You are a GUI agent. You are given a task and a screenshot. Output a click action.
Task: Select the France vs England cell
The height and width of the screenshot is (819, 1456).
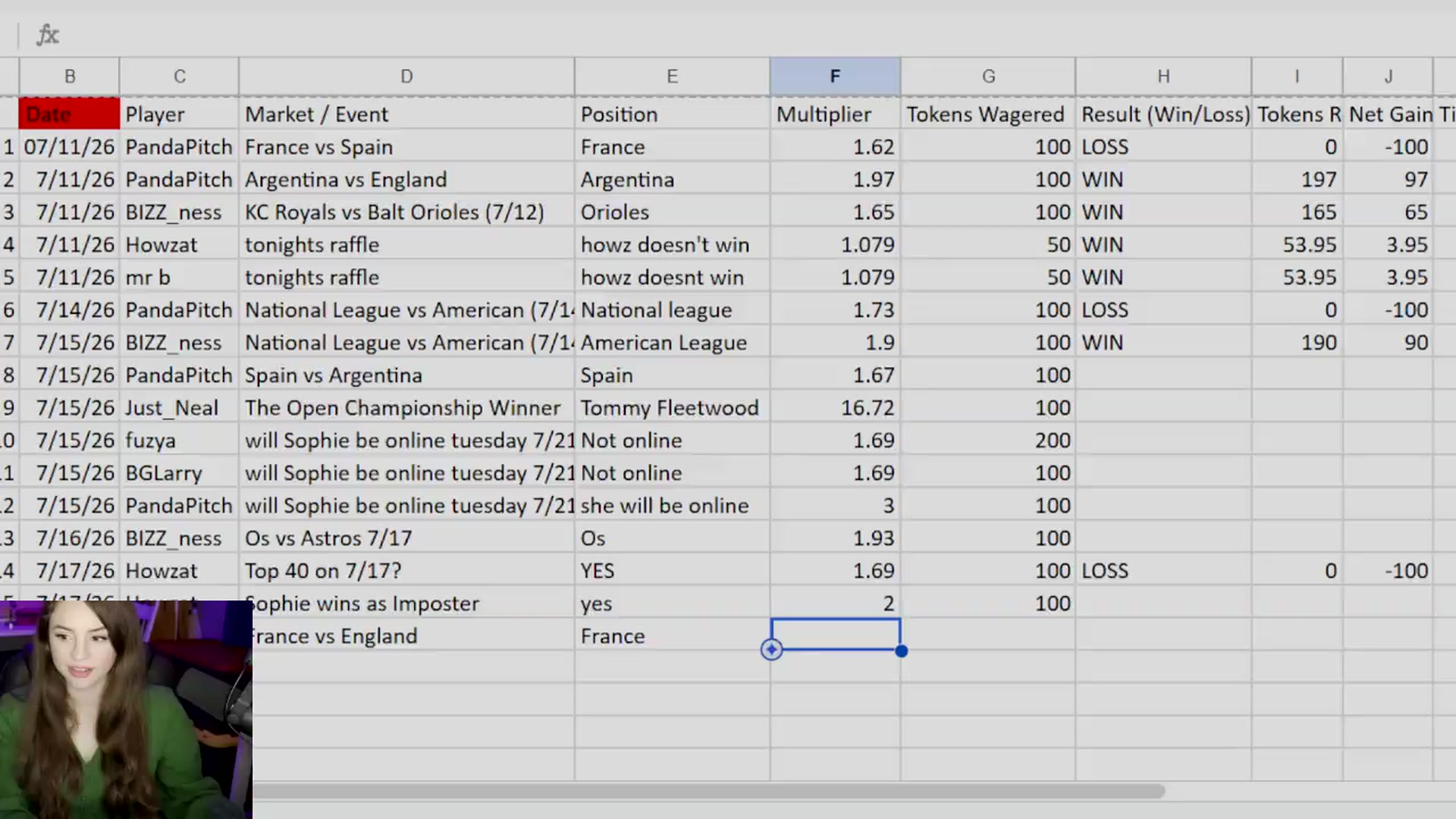click(x=413, y=635)
